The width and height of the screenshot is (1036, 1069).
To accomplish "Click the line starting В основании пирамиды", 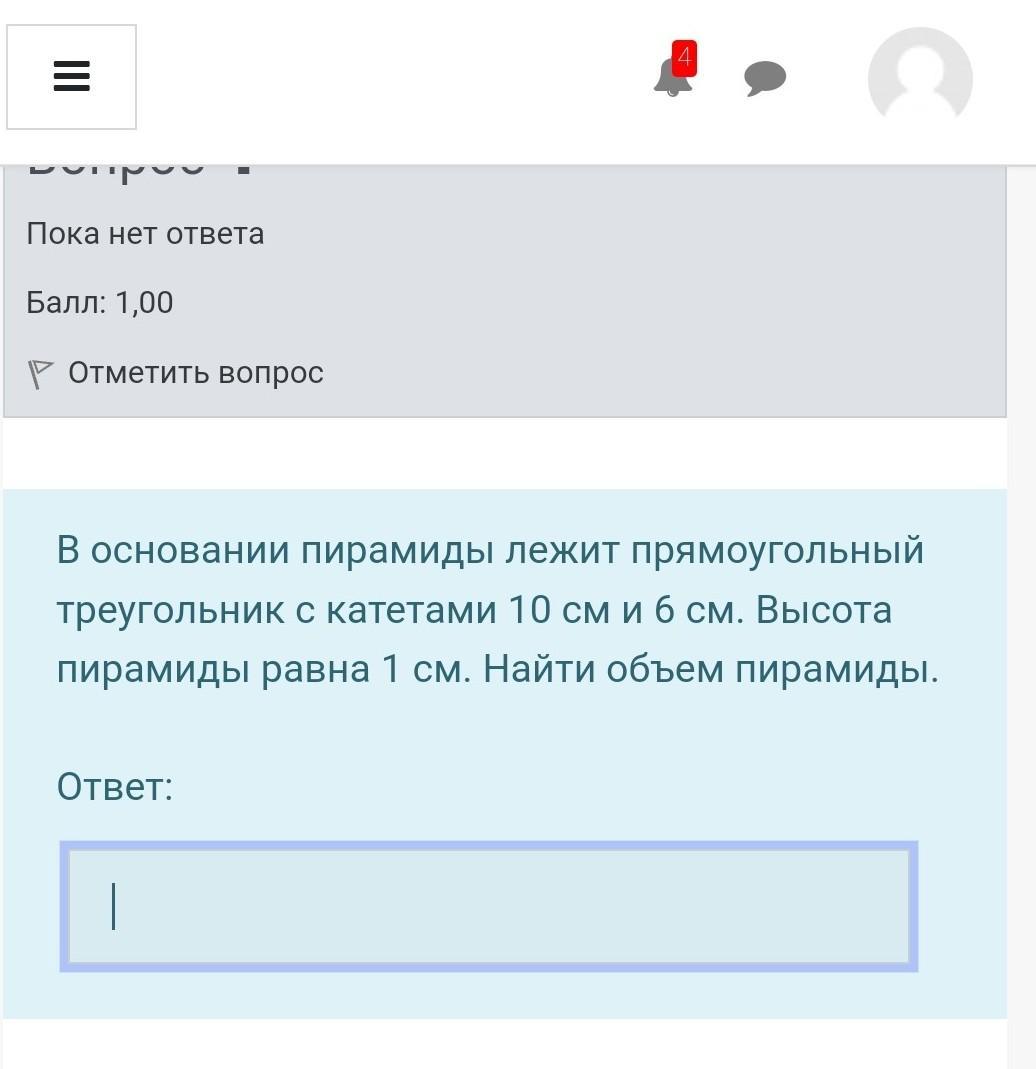I will (x=490, y=551).
